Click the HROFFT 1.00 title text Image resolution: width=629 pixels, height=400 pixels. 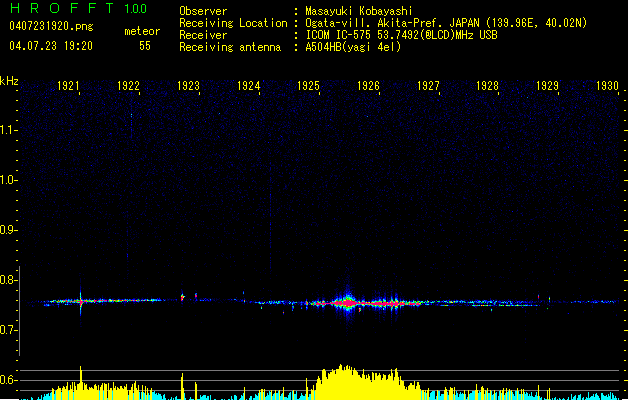pos(79,8)
